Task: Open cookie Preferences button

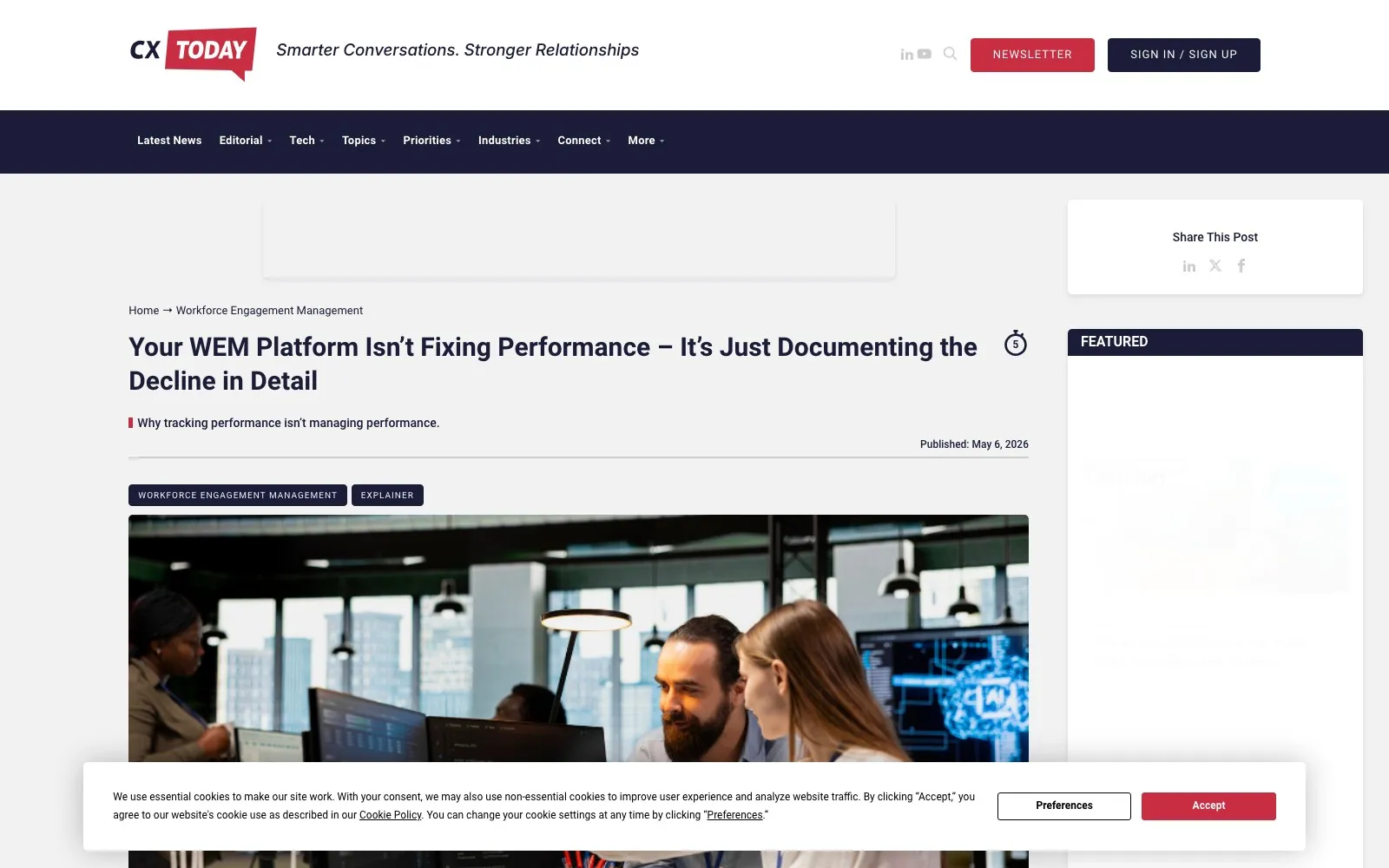Action: [1064, 806]
